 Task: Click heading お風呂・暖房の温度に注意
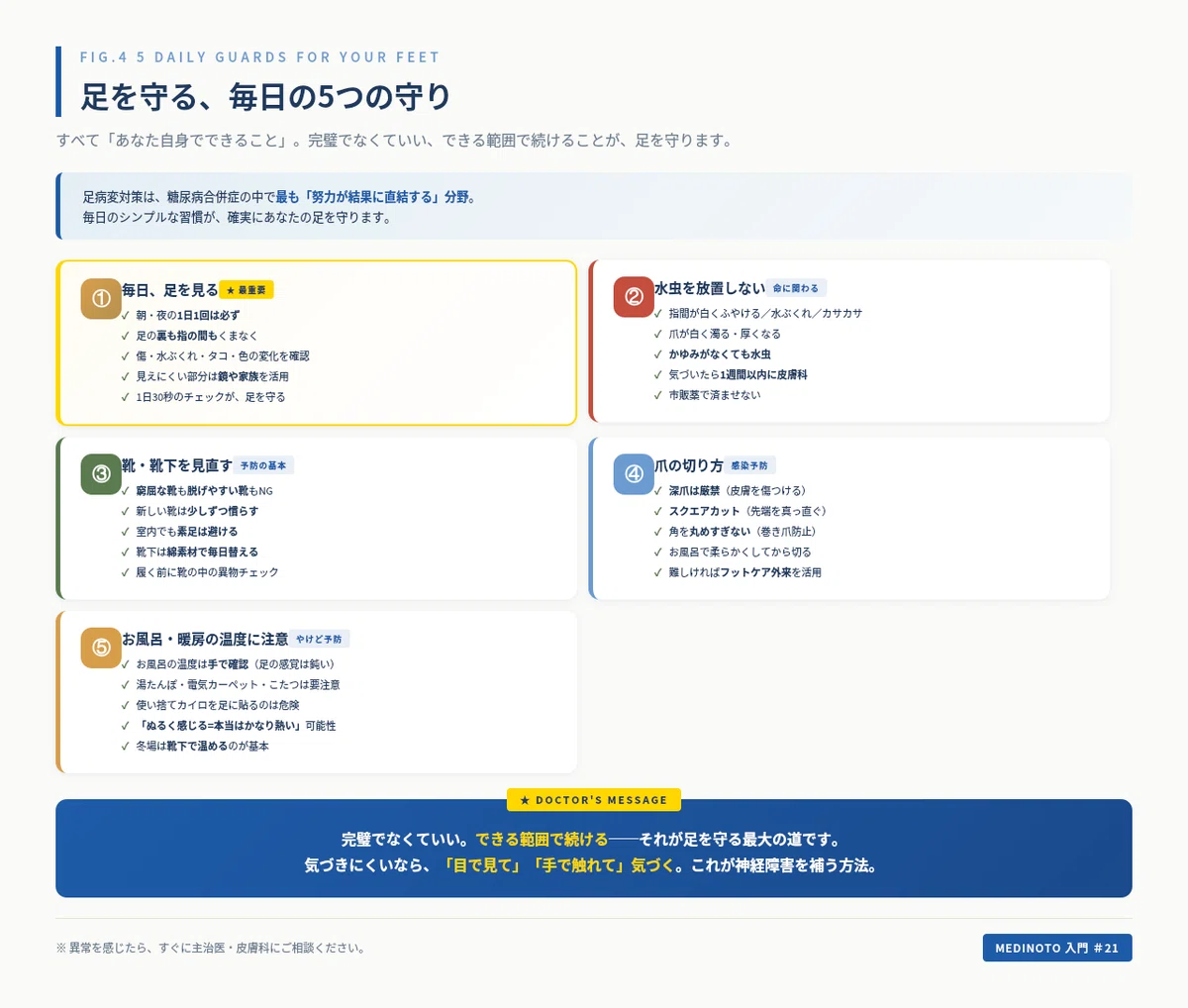(205, 640)
